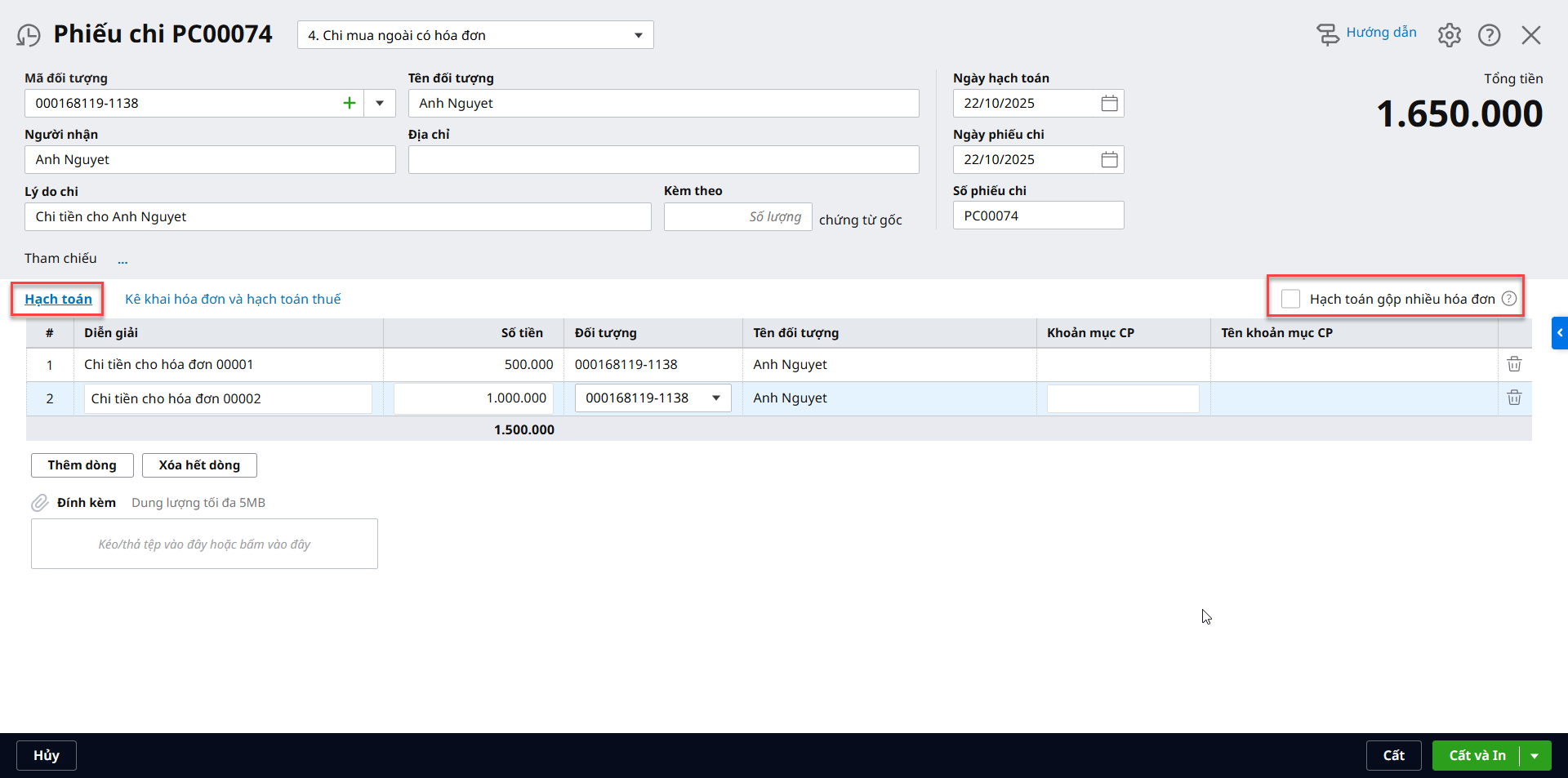Click Xóa hết dòng button

(x=199, y=465)
